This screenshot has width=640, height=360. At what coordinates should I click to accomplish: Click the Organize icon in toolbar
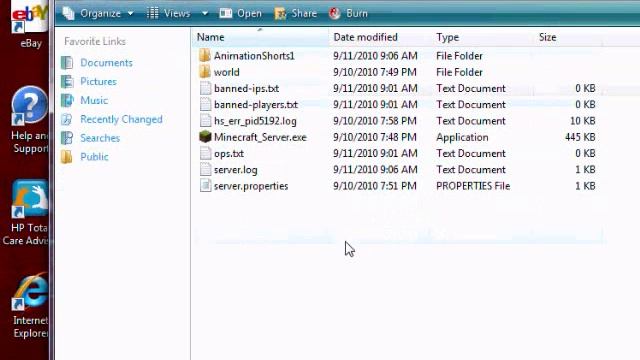click(68, 13)
